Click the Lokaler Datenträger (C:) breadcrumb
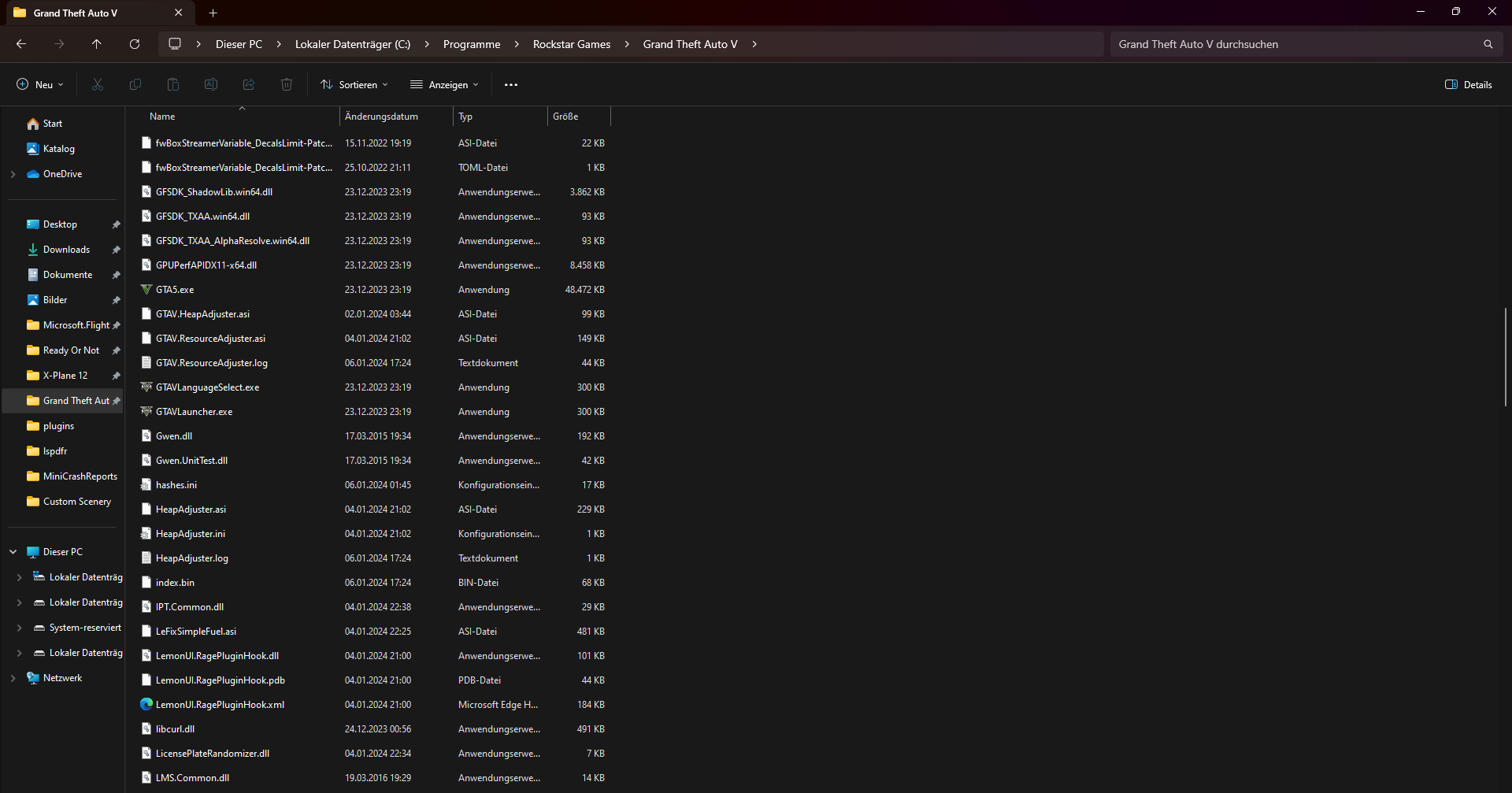1512x793 pixels. [353, 44]
